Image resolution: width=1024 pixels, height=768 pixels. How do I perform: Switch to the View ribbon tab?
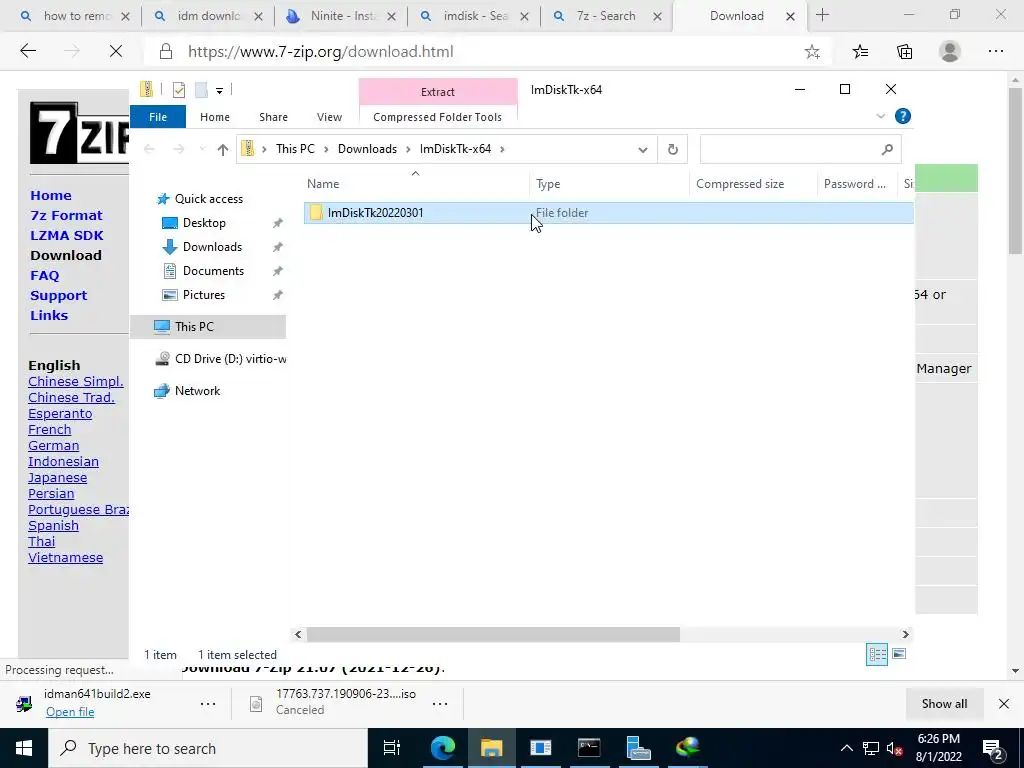coord(329,117)
